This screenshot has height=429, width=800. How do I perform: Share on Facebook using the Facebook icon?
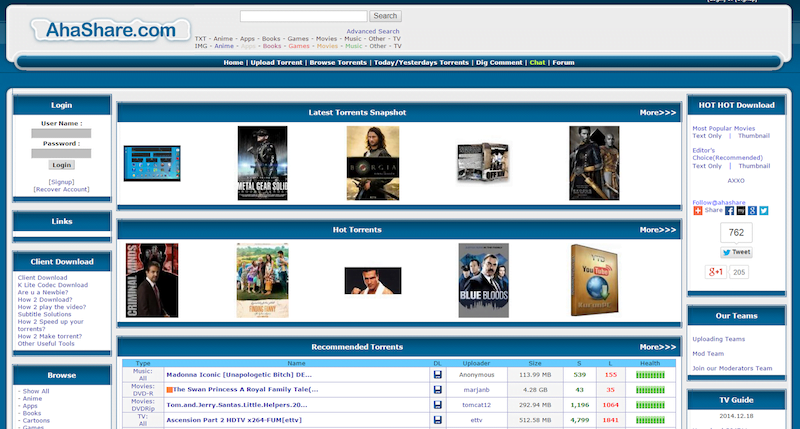point(730,211)
